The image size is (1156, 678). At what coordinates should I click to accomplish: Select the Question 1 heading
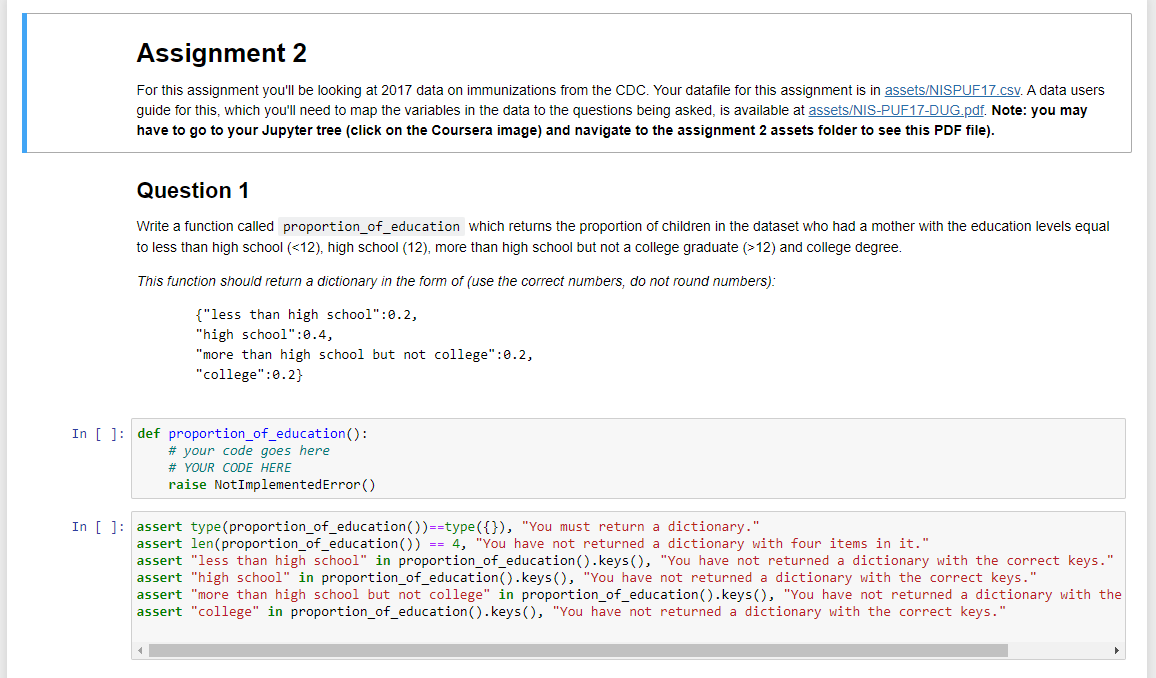pyautogui.click(x=192, y=190)
